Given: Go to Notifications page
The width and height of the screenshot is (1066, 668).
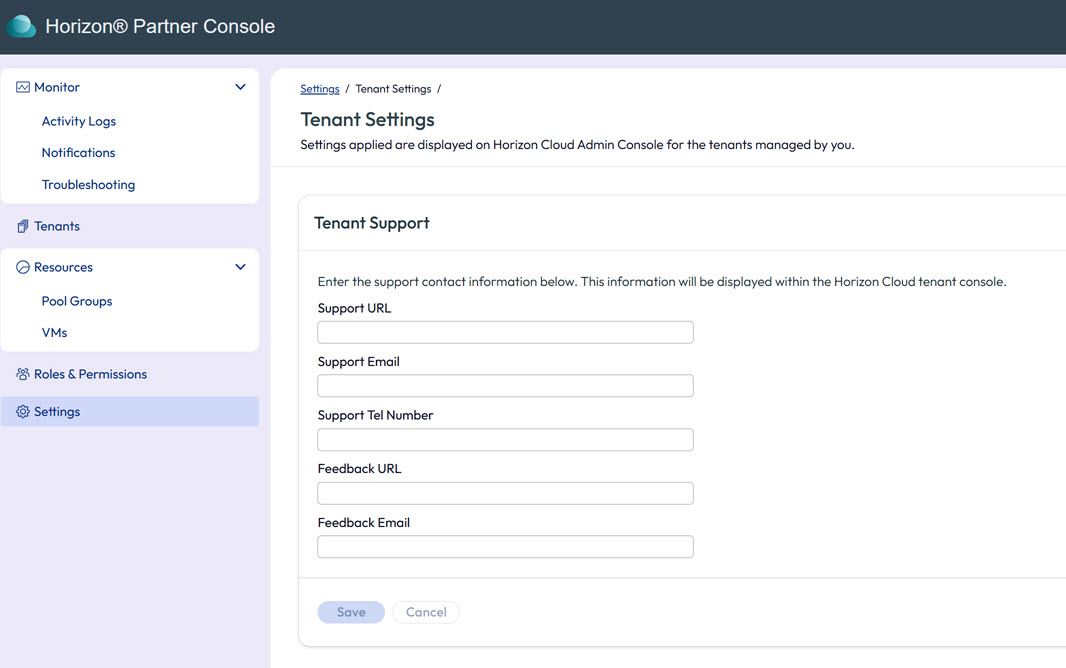Looking at the screenshot, I should click(78, 153).
